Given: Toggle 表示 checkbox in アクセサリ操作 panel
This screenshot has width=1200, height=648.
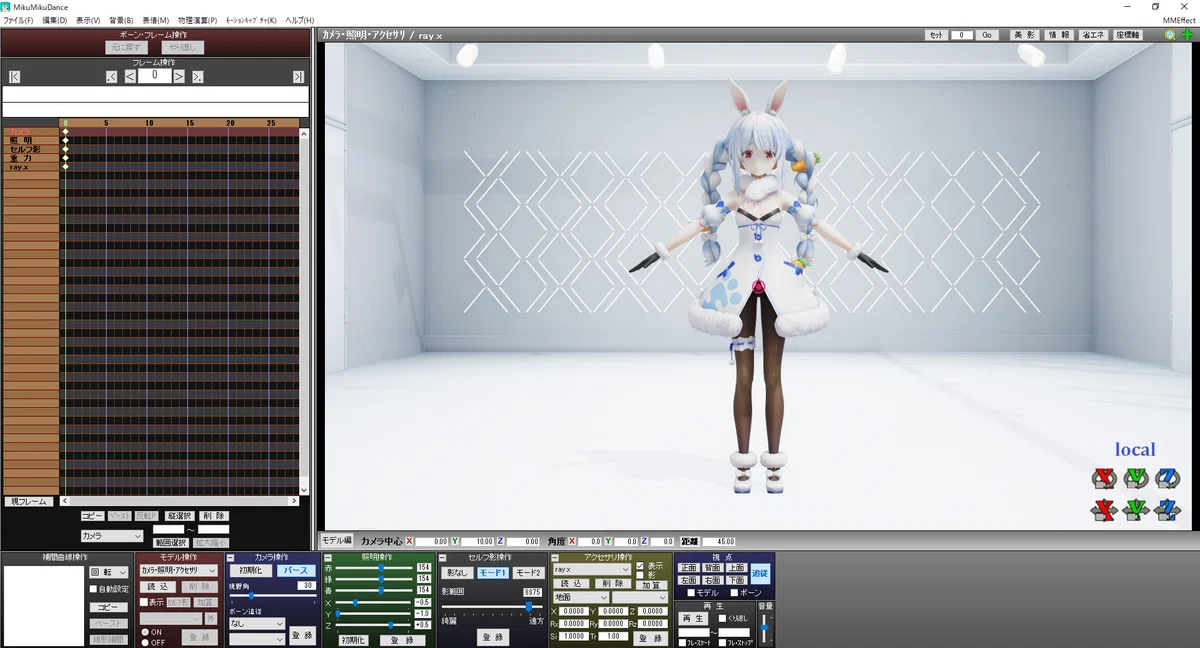Looking at the screenshot, I should (x=640, y=565).
